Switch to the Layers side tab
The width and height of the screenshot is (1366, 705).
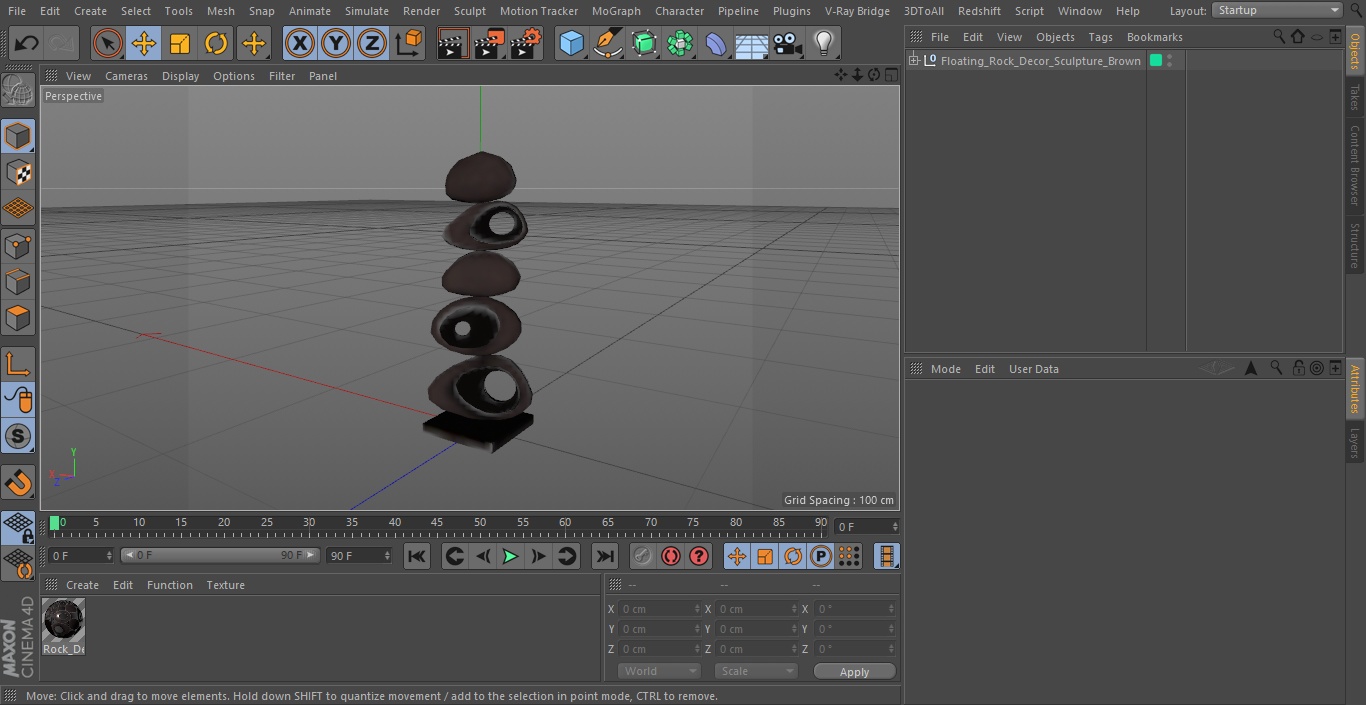[x=1355, y=444]
